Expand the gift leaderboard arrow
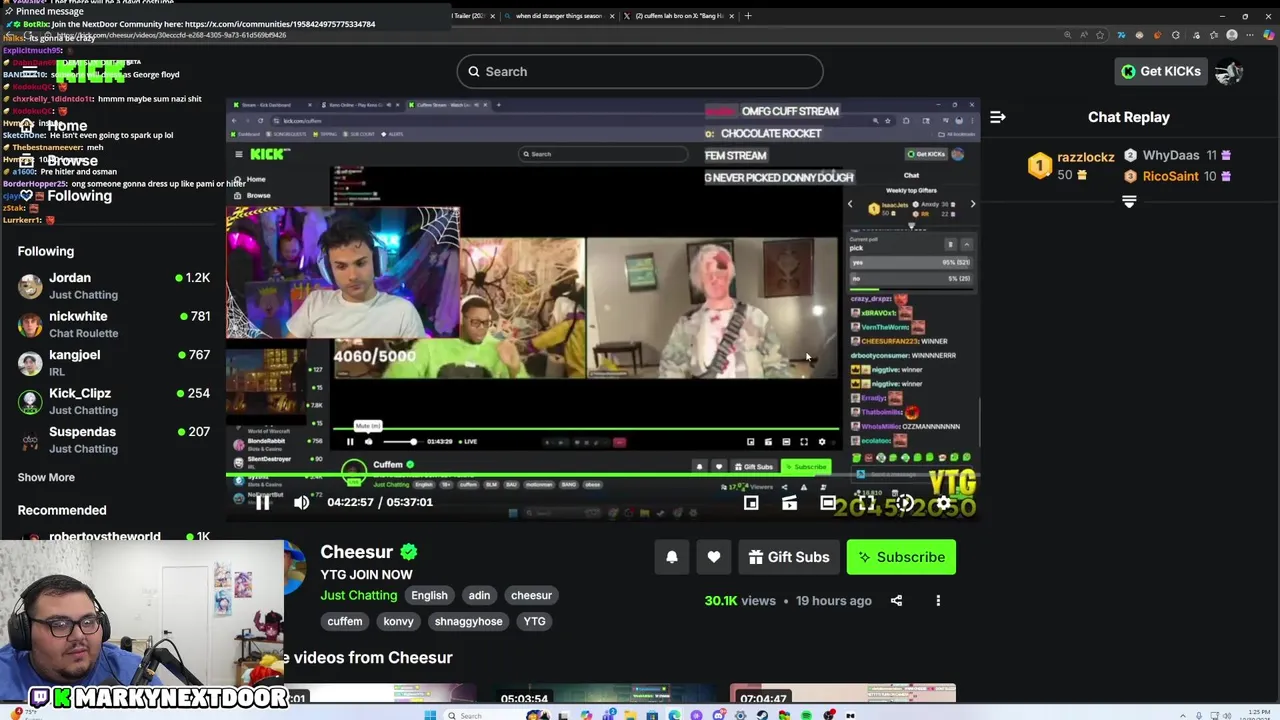Screen dimensions: 1280x720 [1129, 201]
